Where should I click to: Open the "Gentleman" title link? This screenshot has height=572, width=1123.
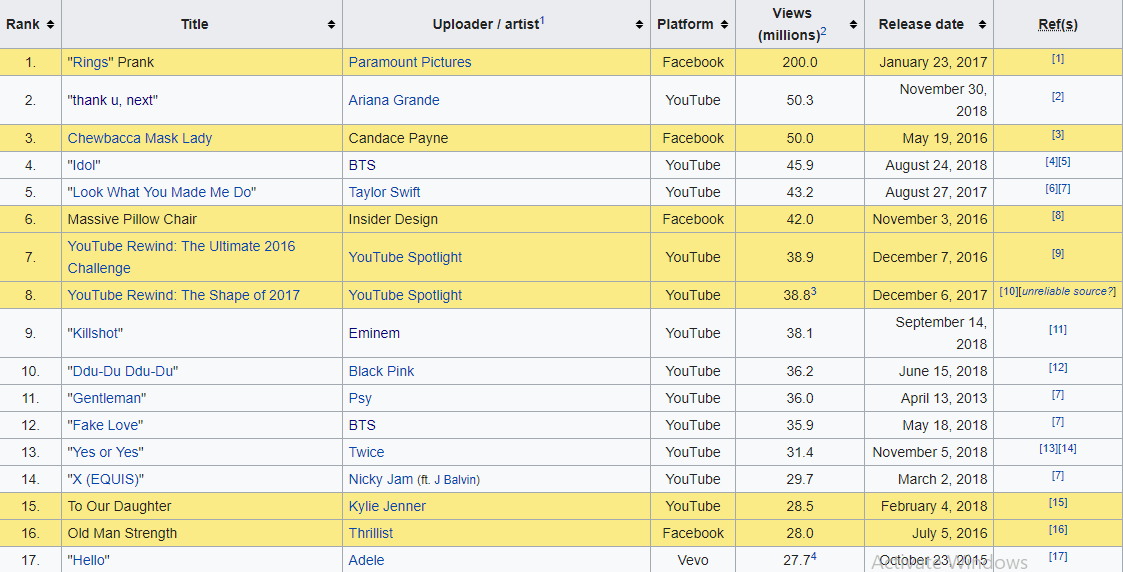point(107,398)
